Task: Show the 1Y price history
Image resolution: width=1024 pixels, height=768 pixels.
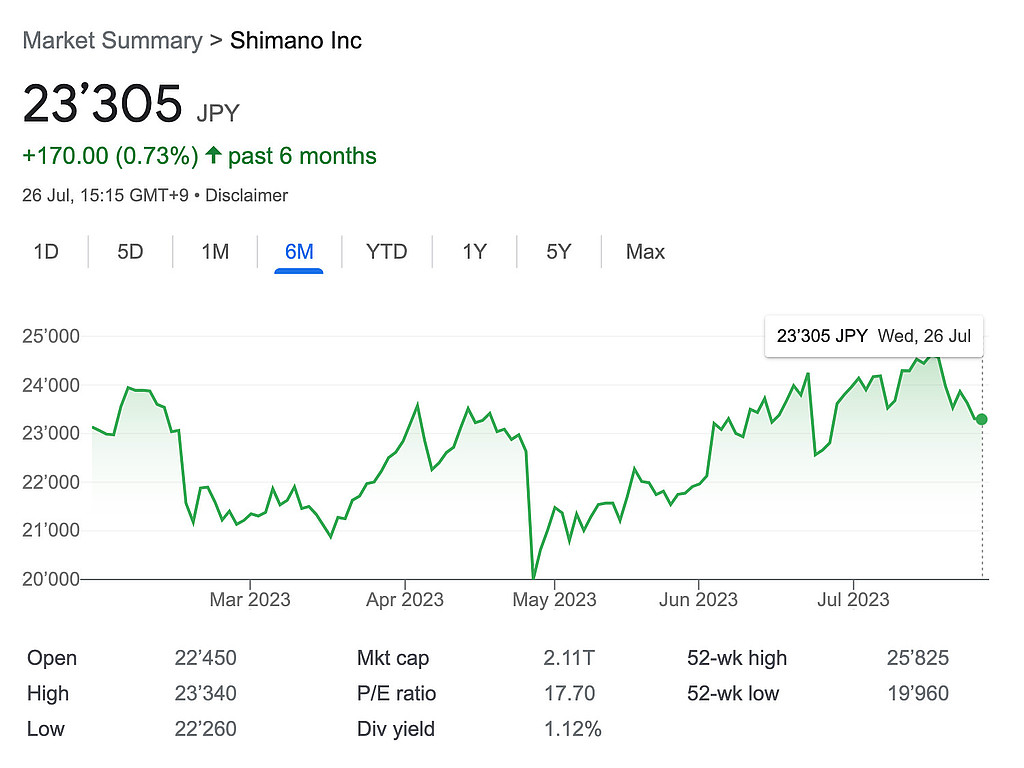Action: tap(474, 252)
